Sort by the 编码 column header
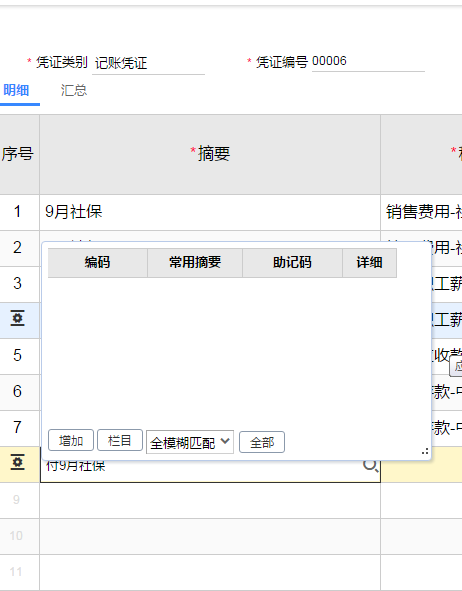Screen dimensions: 462x591 point(98,262)
